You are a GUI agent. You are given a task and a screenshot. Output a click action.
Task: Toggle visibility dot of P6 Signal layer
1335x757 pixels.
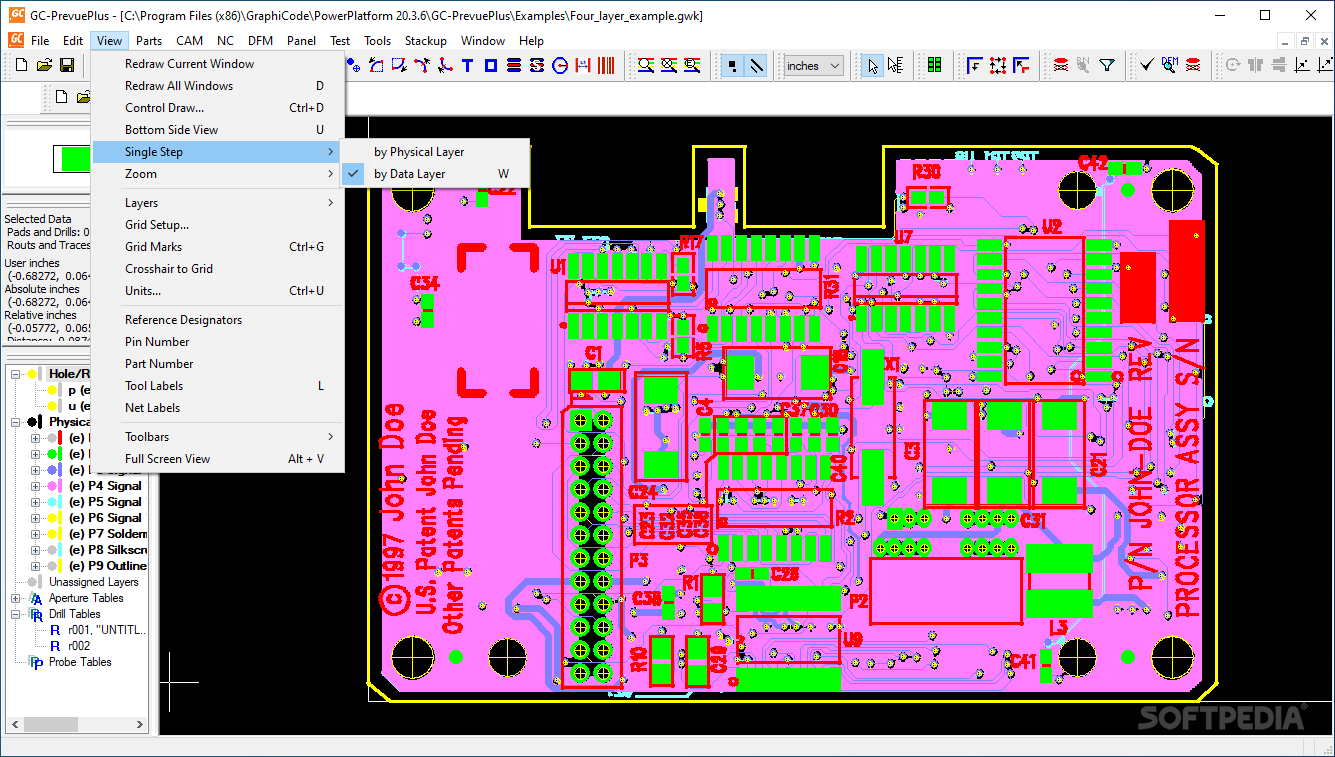pyautogui.click(x=54, y=518)
